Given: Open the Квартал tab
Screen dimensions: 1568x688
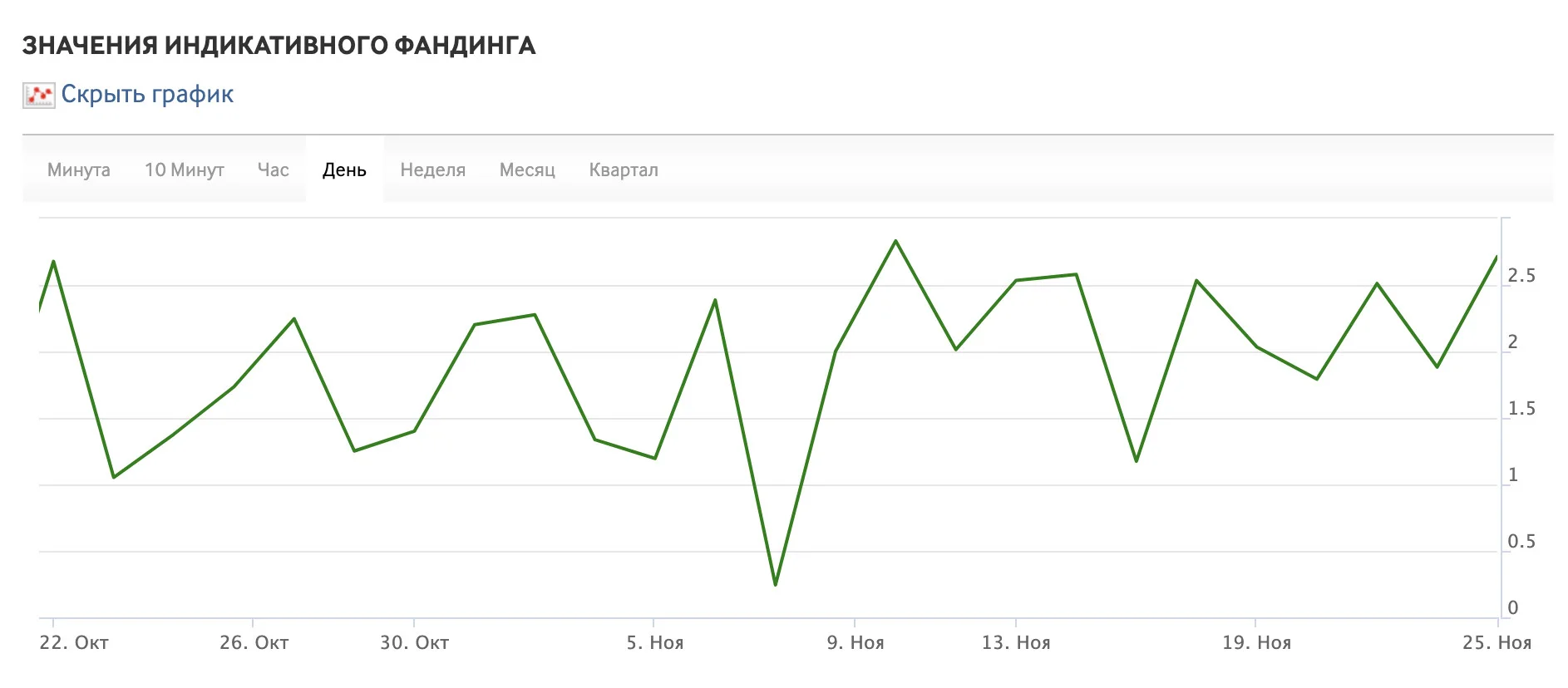Looking at the screenshot, I should click(624, 170).
